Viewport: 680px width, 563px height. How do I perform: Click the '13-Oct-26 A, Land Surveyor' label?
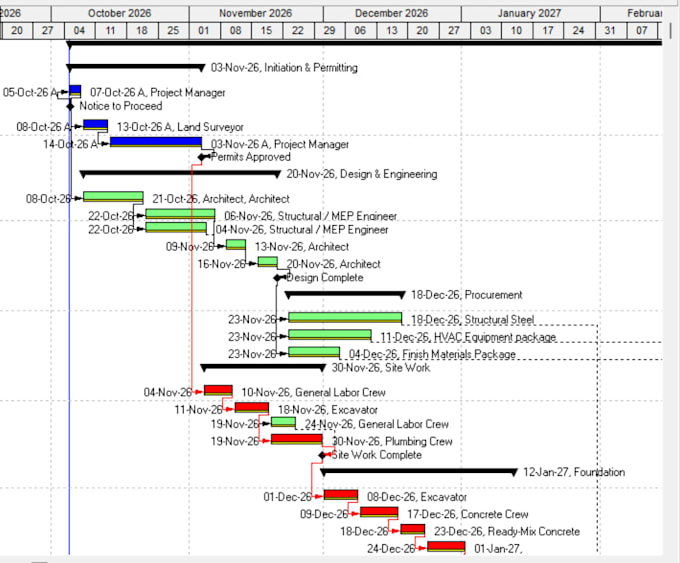click(x=180, y=127)
